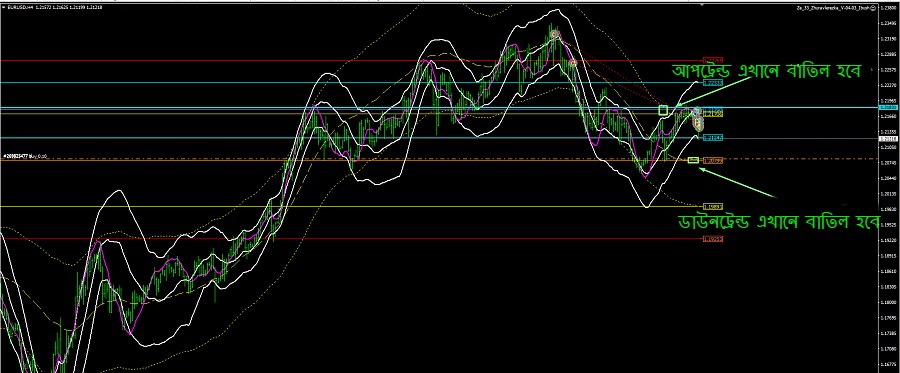Click the bottom red horizontal-line price tag
Image resolution: width=900 pixels, height=373 pixels.
tap(713, 239)
